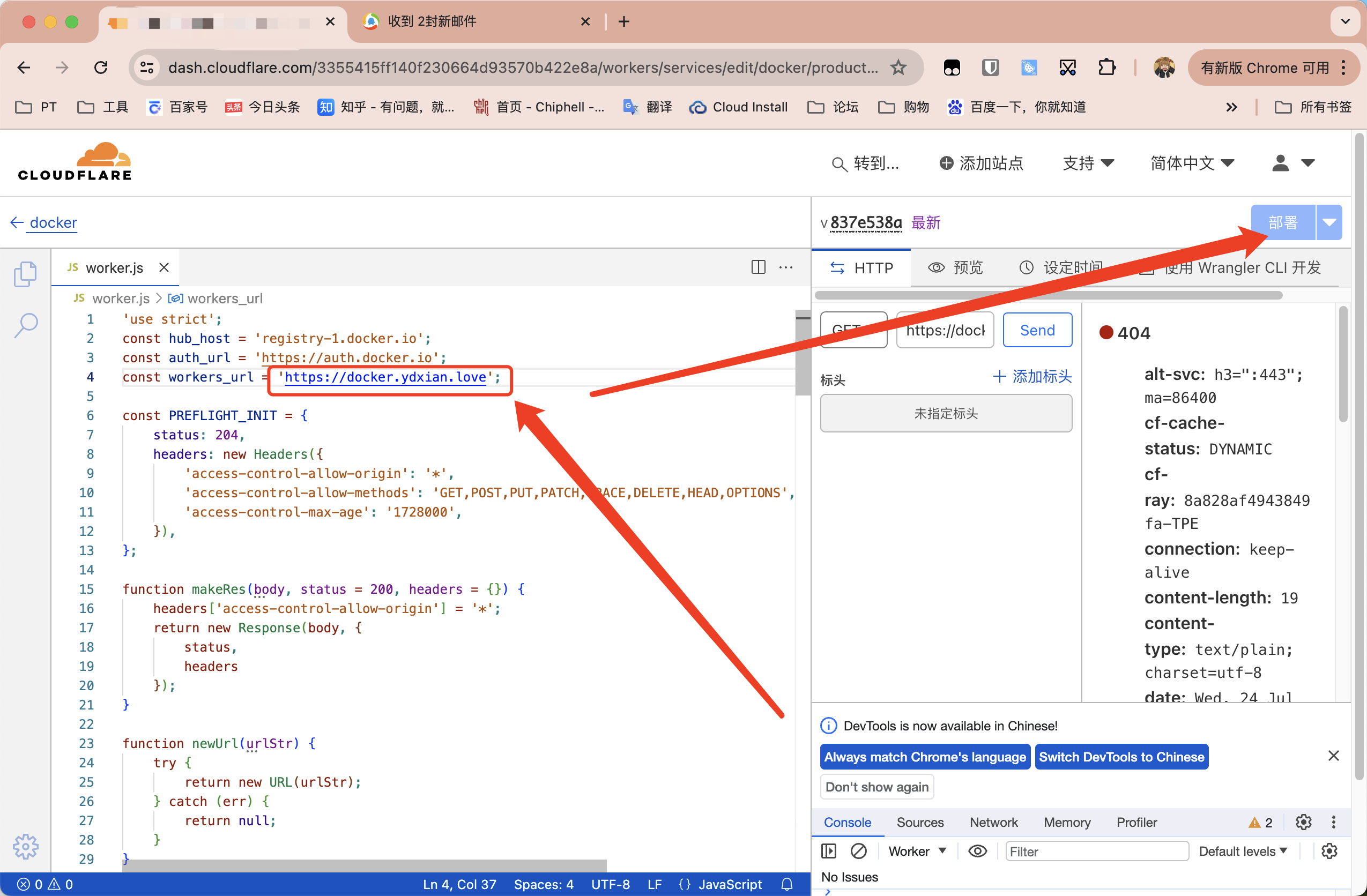This screenshot has height=896, width=1367.
Task: Split the editor with the split-view icon
Action: pyautogui.click(x=758, y=267)
